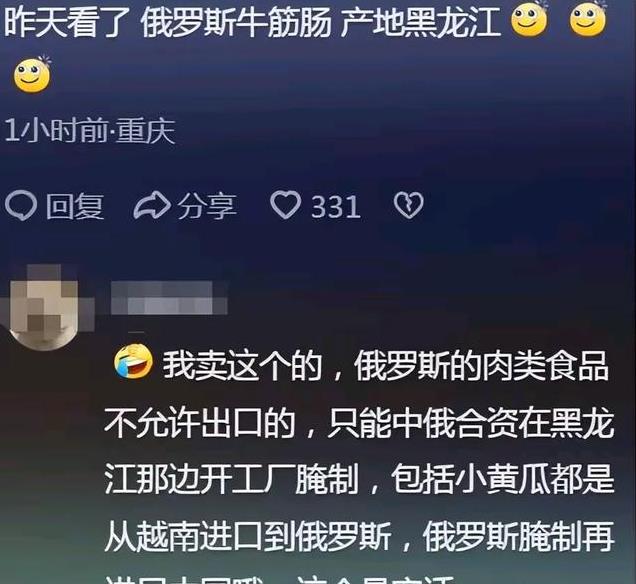The width and height of the screenshot is (636, 584).
Task: Select the reply line 江那边开工厂腌制
Action: tap(359, 480)
